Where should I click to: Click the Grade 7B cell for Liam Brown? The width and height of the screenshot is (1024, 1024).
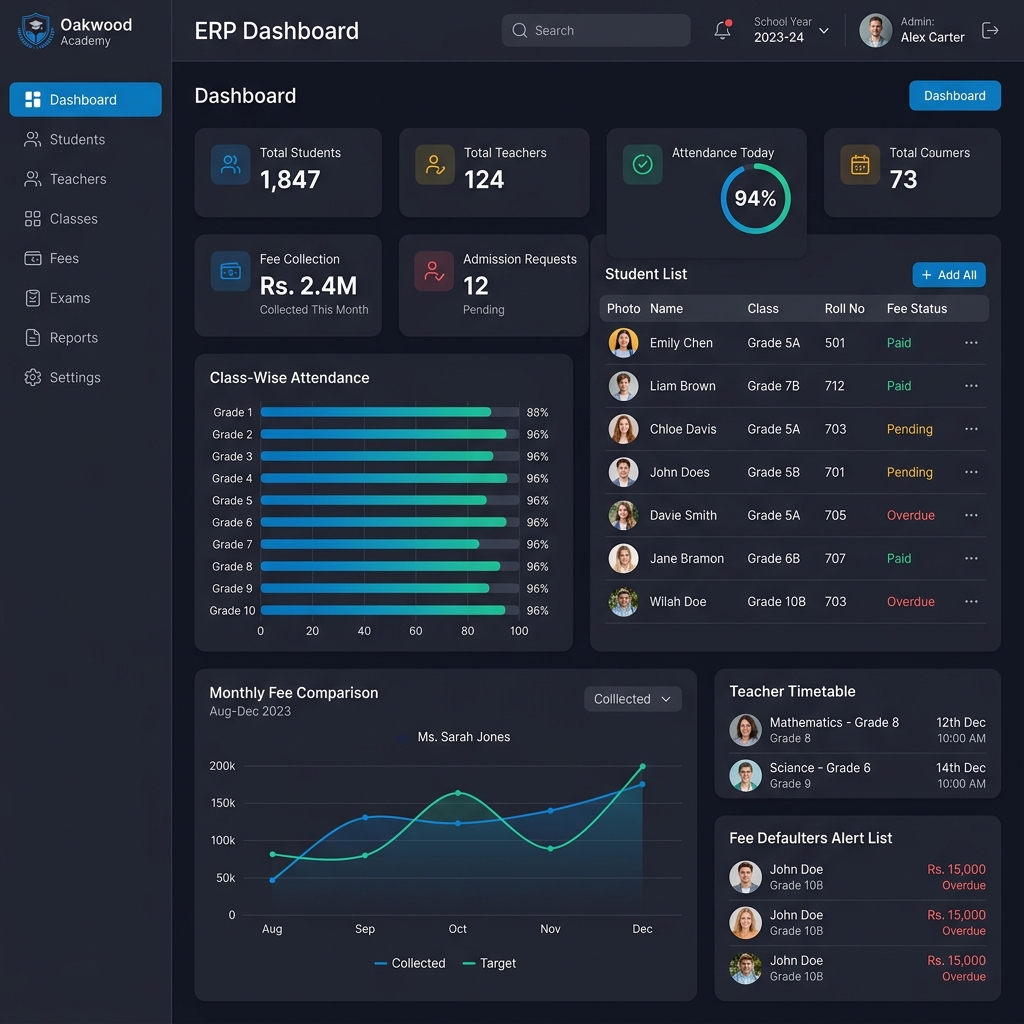click(x=773, y=386)
